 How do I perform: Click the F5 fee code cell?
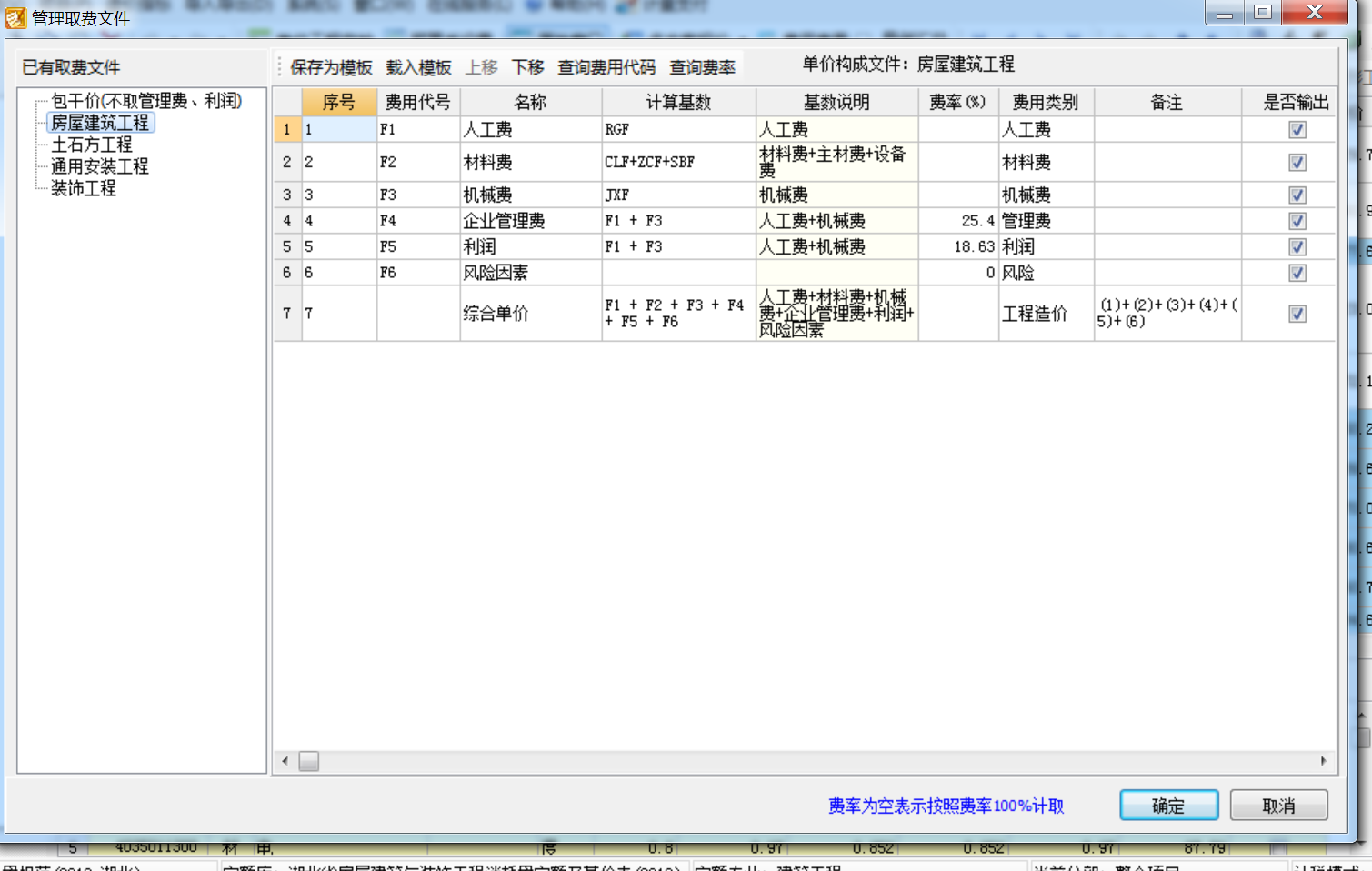(x=418, y=246)
